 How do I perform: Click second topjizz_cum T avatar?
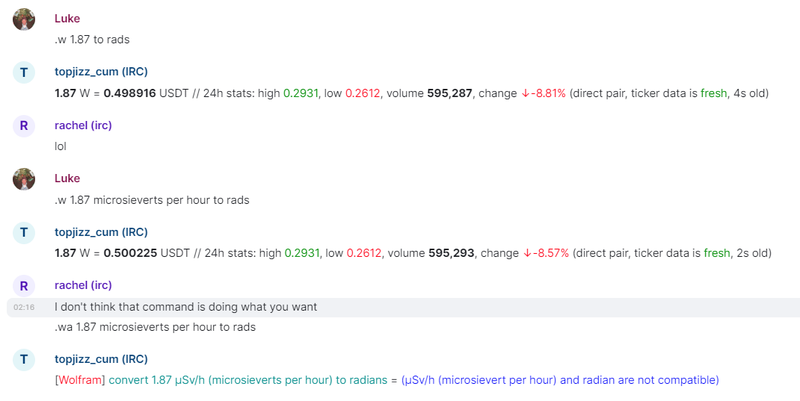(x=24, y=234)
